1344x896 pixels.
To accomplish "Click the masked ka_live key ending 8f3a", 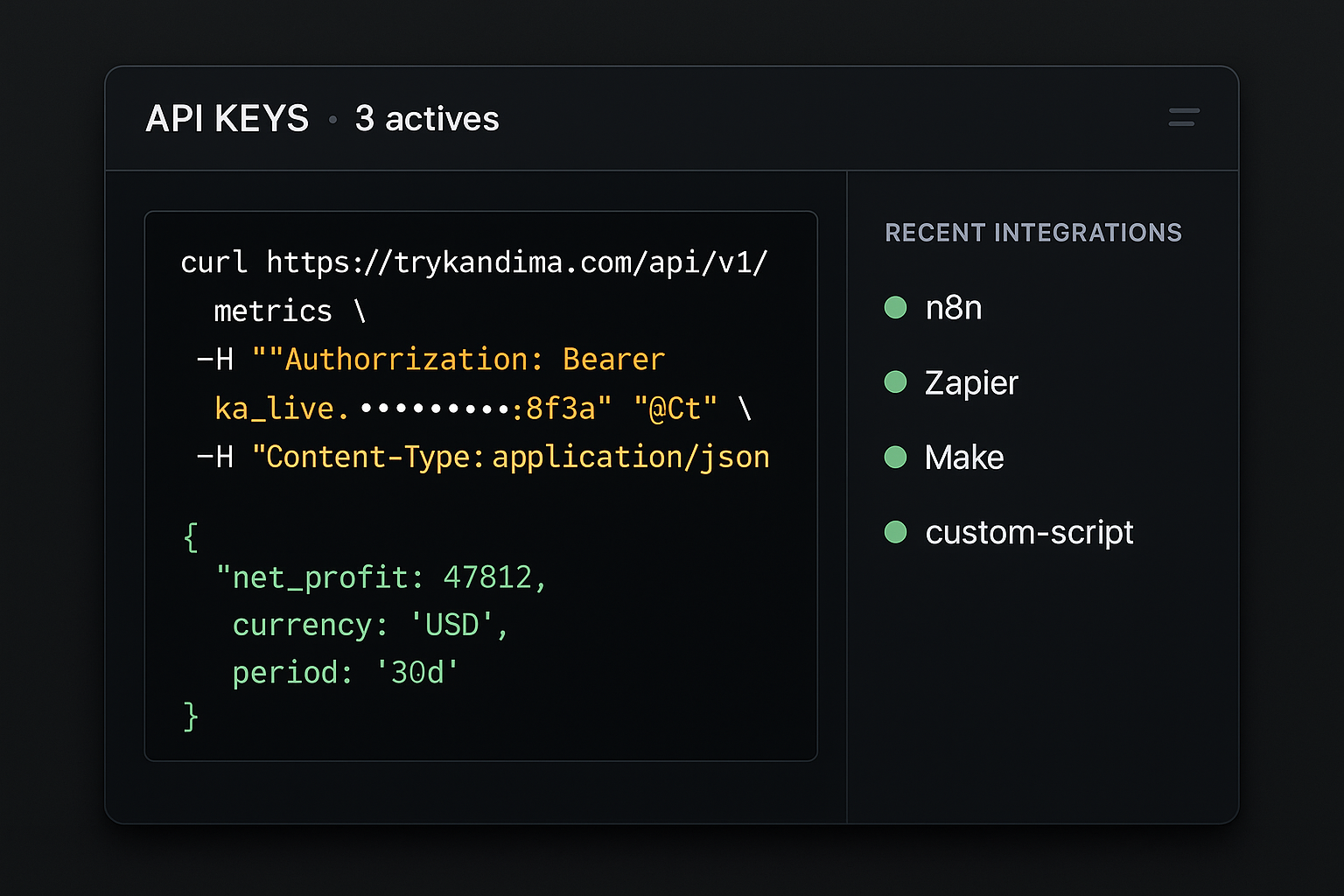I will click(412, 409).
